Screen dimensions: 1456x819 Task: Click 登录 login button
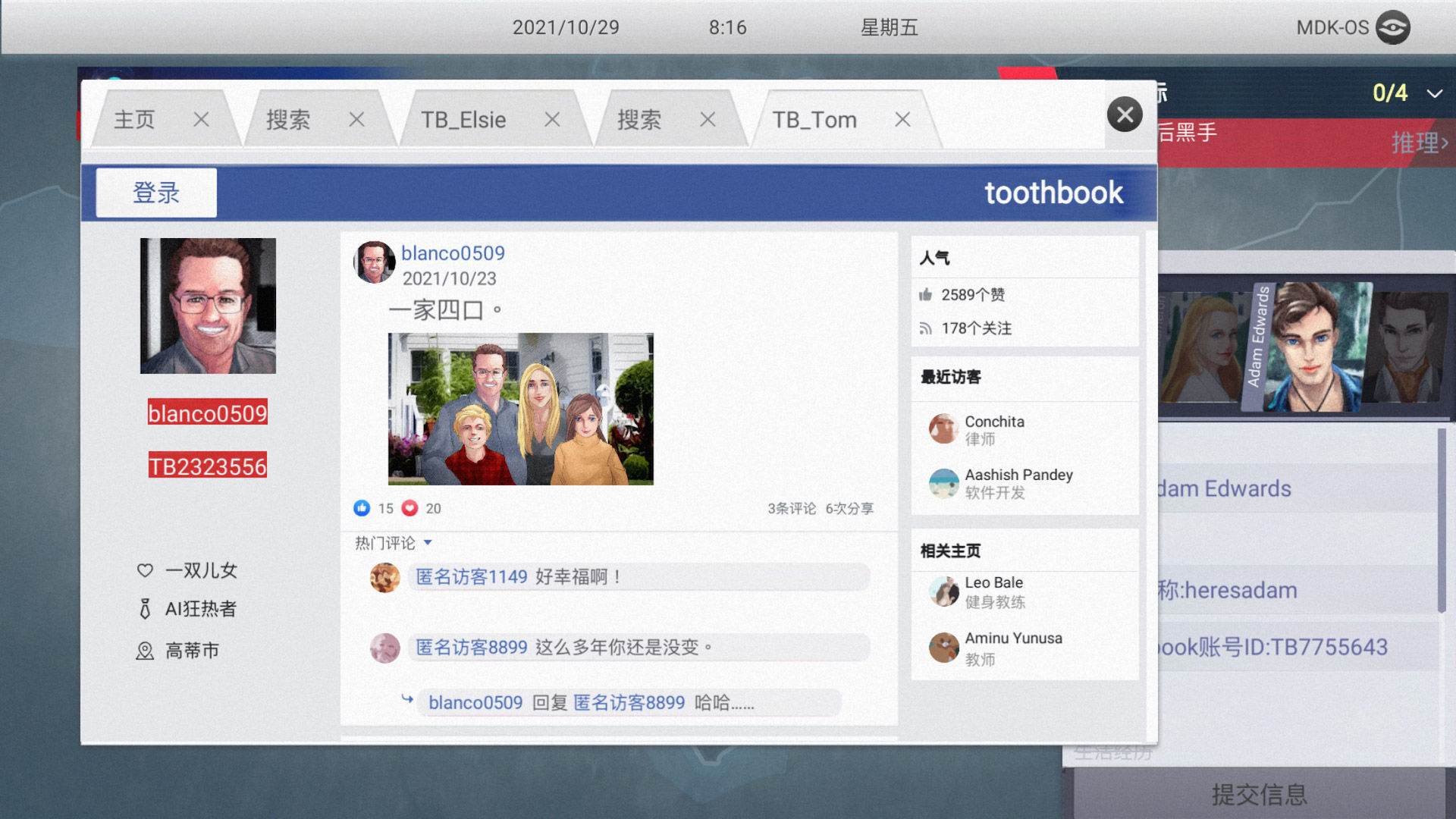coord(155,194)
